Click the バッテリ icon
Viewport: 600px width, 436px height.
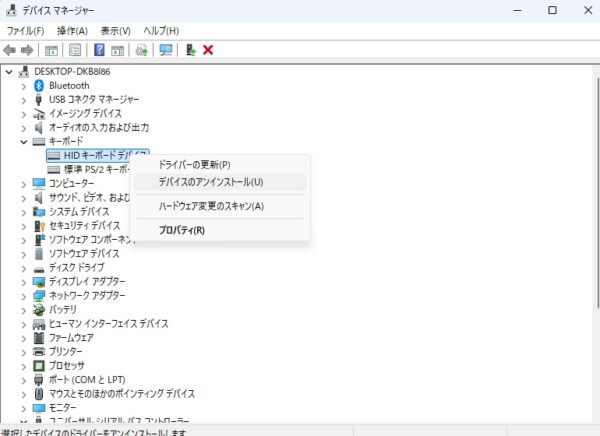(39, 310)
